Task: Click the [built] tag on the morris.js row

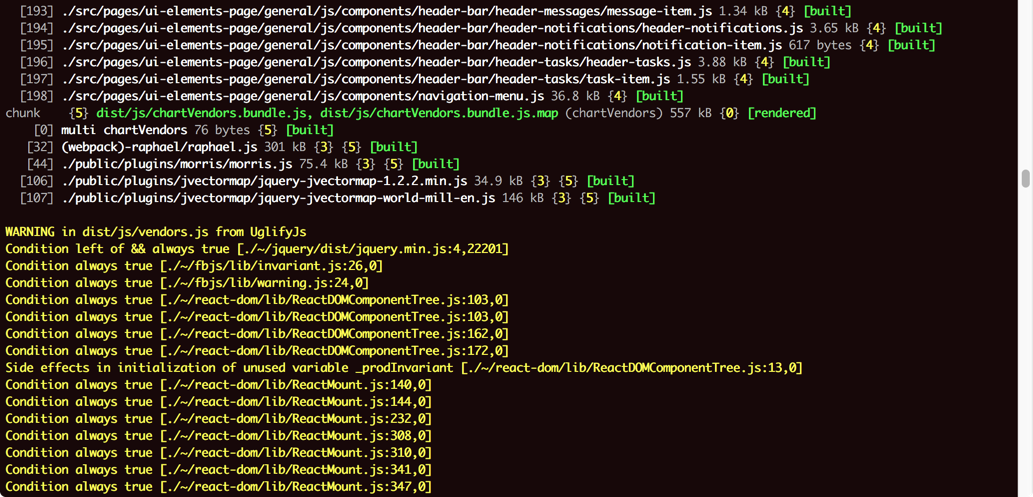Action: pos(435,163)
